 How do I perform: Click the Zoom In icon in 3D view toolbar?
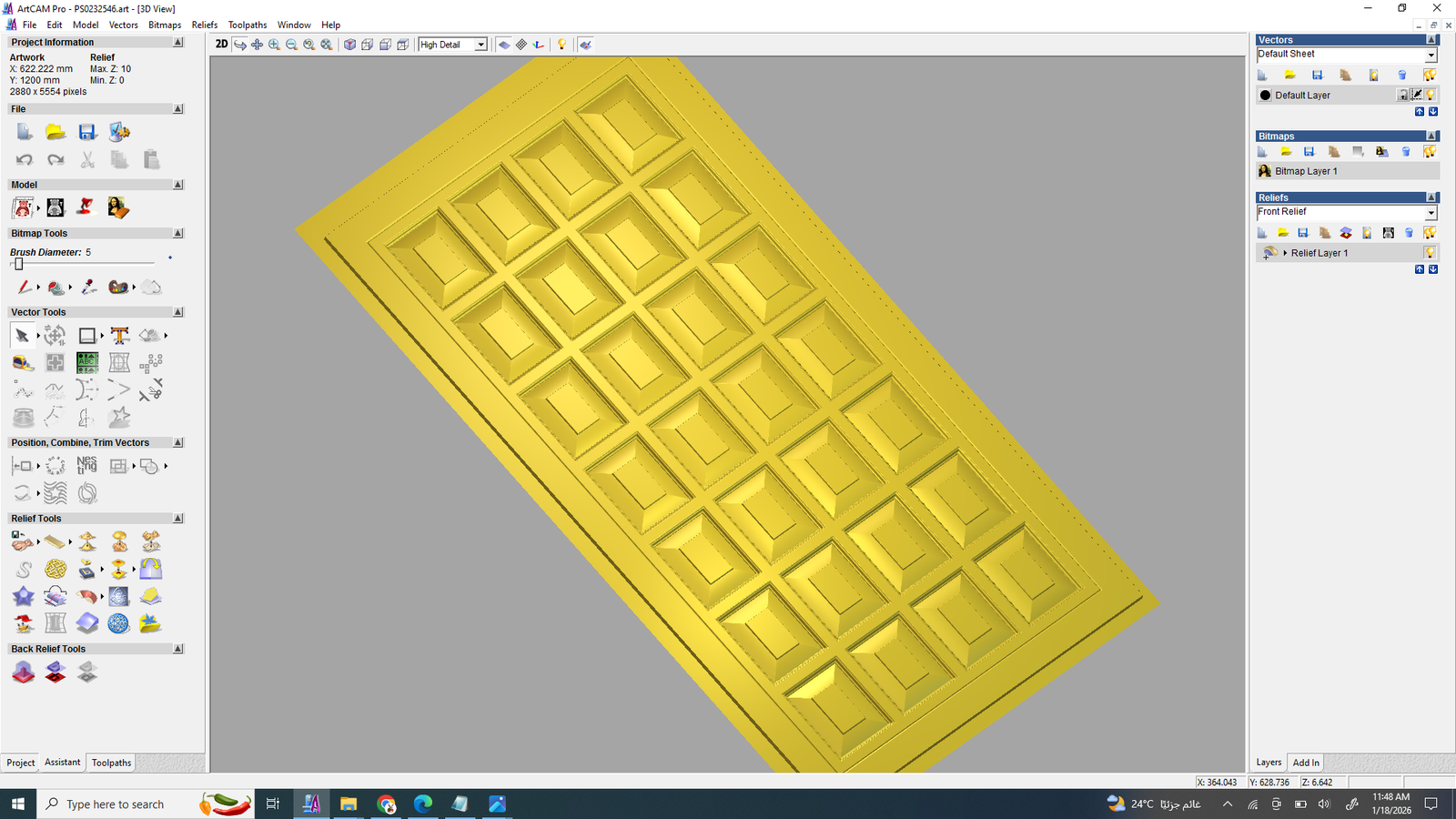(x=274, y=45)
